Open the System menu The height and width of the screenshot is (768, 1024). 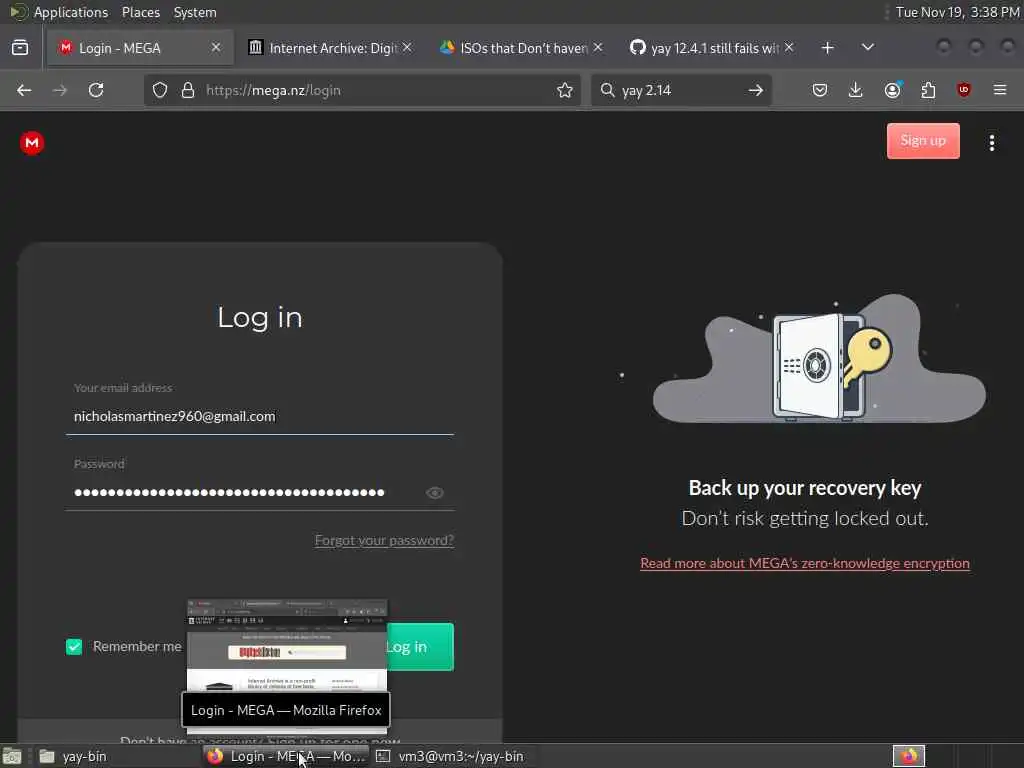click(x=195, y=12)
